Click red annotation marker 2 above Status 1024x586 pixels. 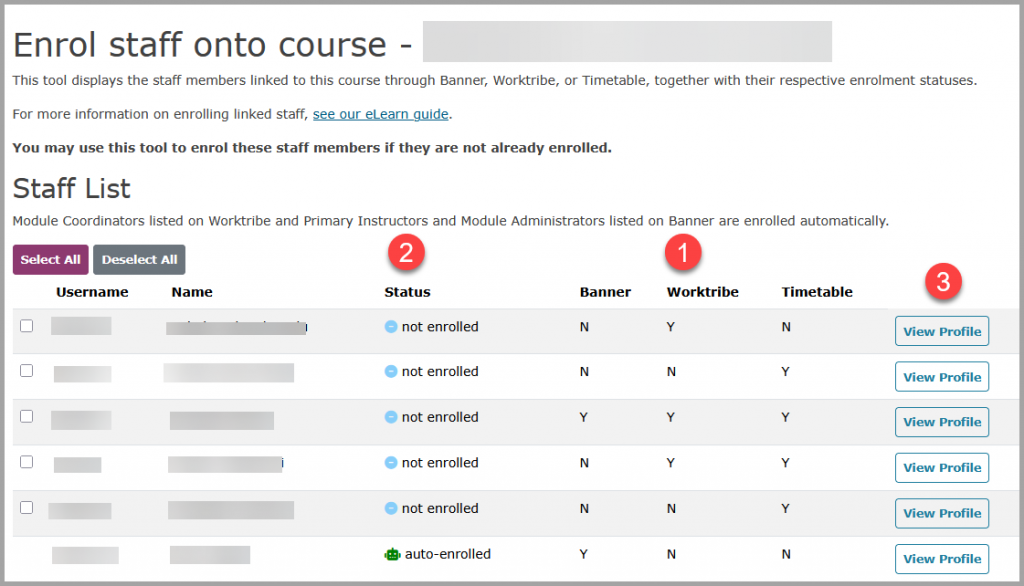pyautogui.click(x=406, y=254)
